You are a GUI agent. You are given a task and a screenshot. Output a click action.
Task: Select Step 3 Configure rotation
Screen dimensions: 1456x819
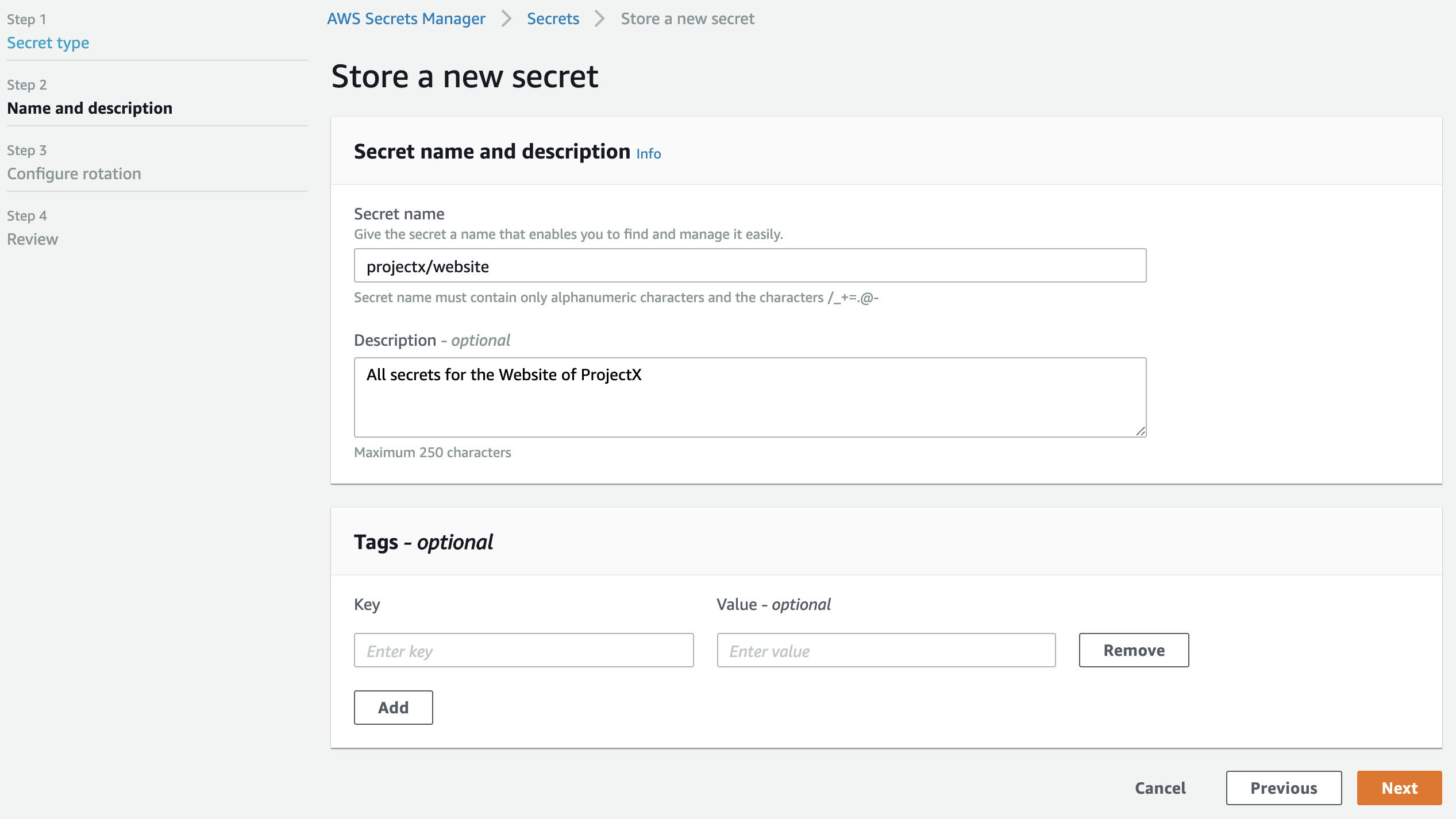point(74,173)
